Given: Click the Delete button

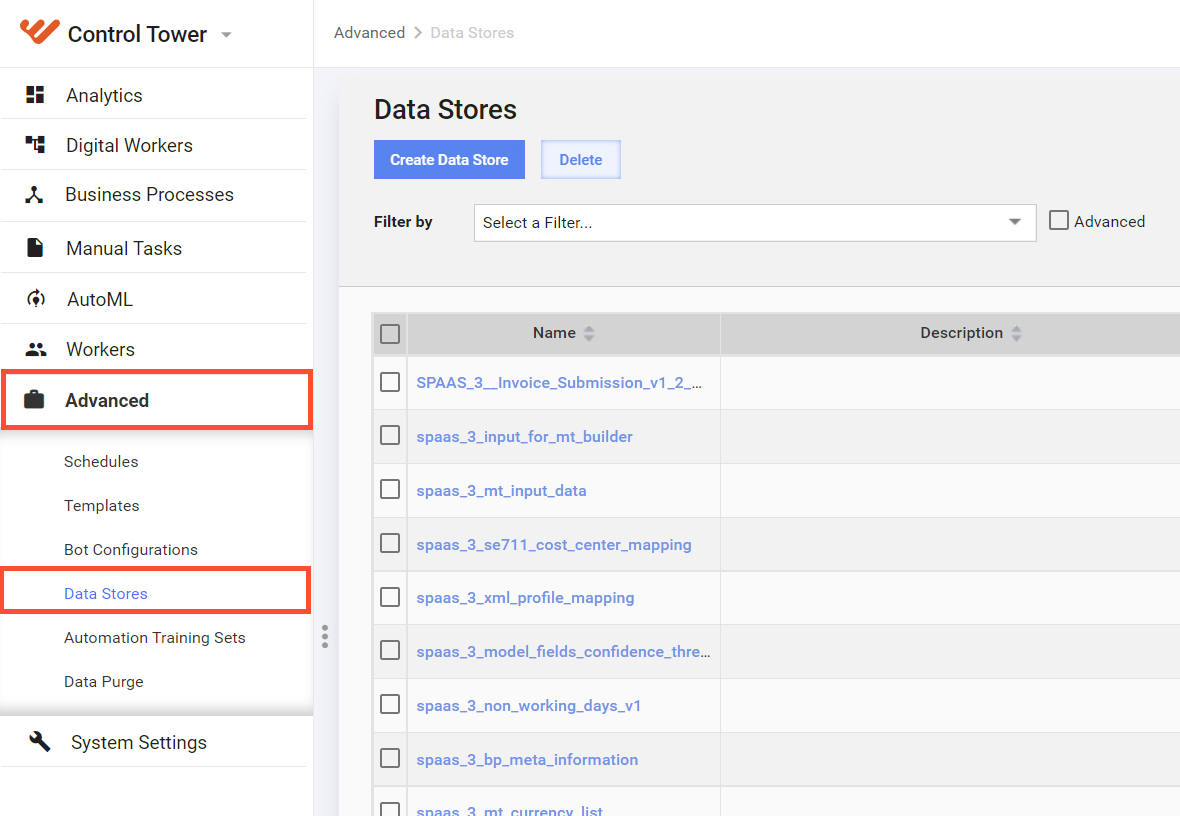Looking at the screenshot, I should (x=581, y=160).
